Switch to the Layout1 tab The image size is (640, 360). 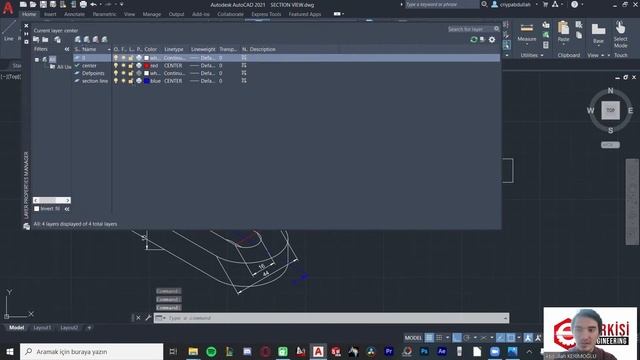42,327
